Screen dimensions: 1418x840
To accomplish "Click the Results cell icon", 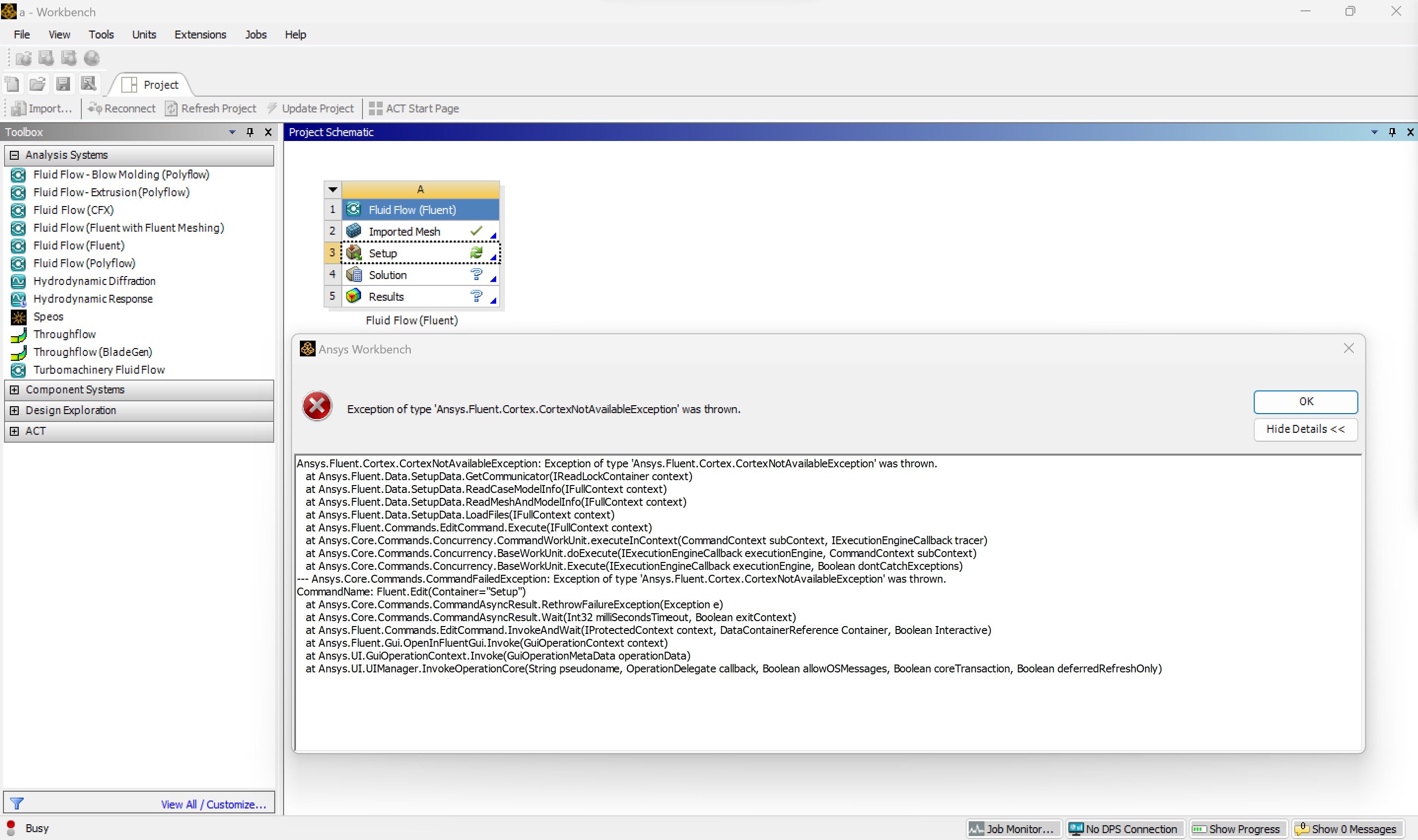I will click(x=354, y=296).
